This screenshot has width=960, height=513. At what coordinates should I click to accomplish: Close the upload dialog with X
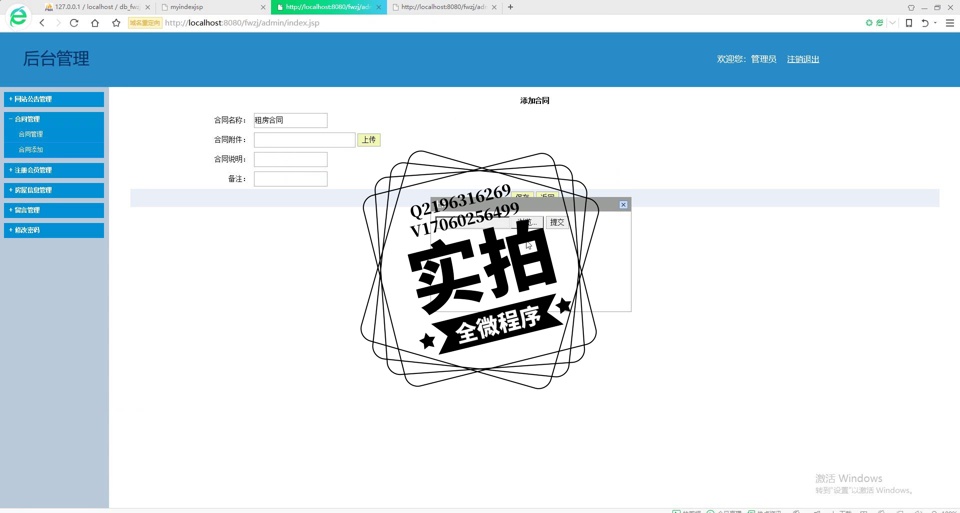pyautogui.click(x=623, y=205)
